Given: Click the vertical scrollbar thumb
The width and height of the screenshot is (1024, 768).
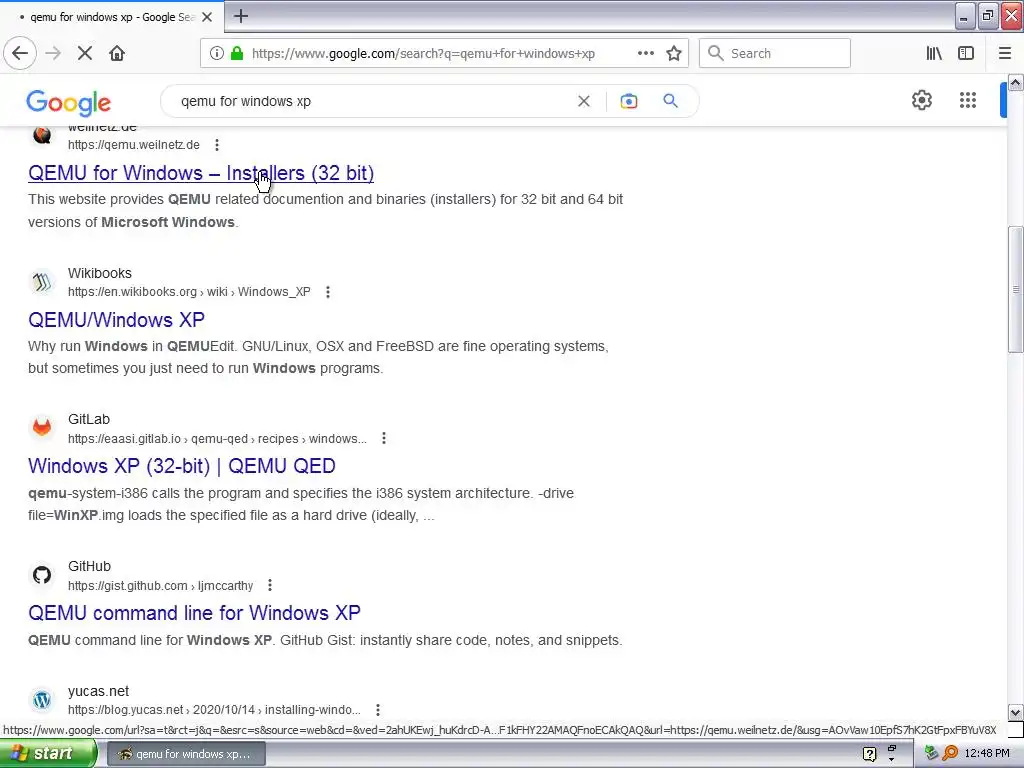Looking at the screenshot, I should point(1016,289).
